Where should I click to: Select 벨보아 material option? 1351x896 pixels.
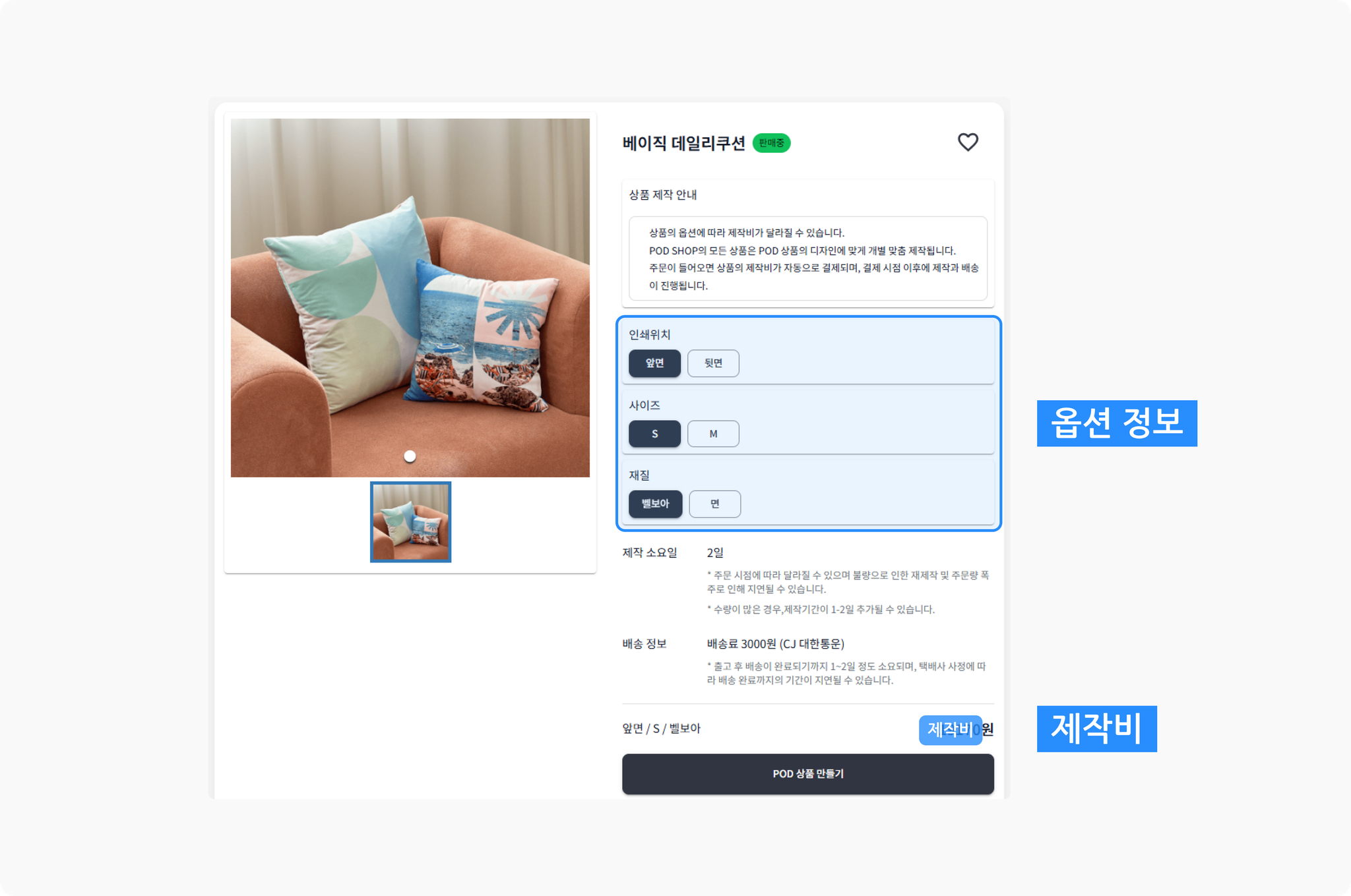point(655,504)
